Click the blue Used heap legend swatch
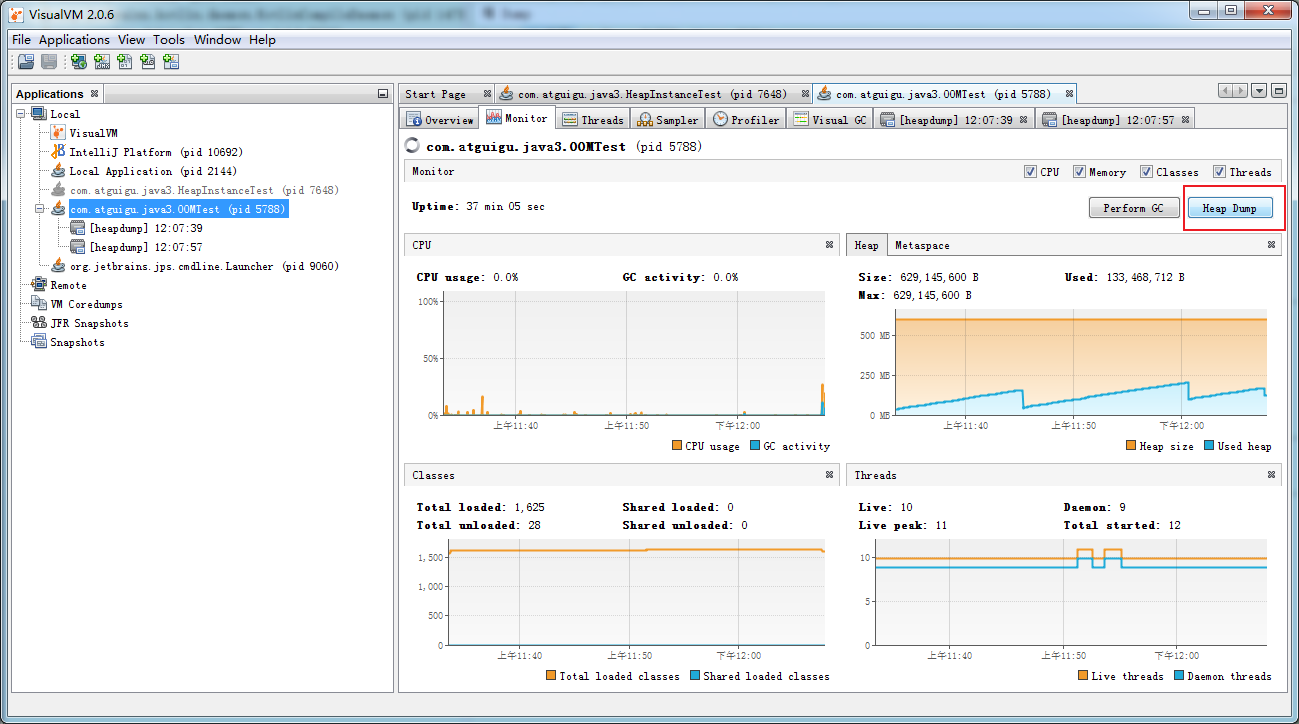Viewport: 1299px width, 724px height. 1209,446
